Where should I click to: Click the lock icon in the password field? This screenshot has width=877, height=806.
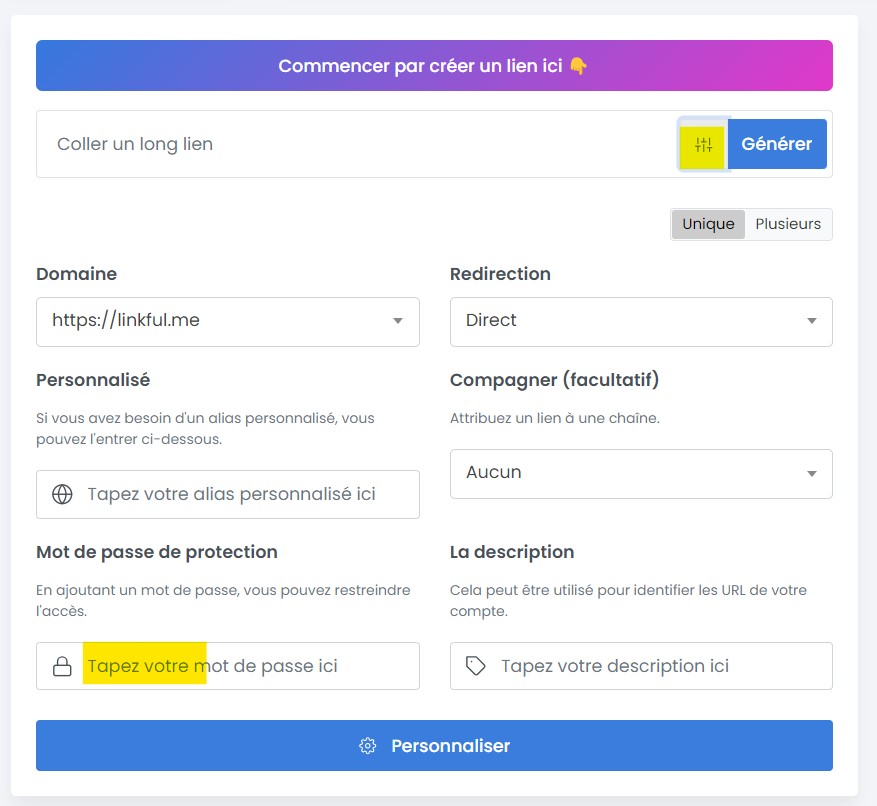[62, 666]
